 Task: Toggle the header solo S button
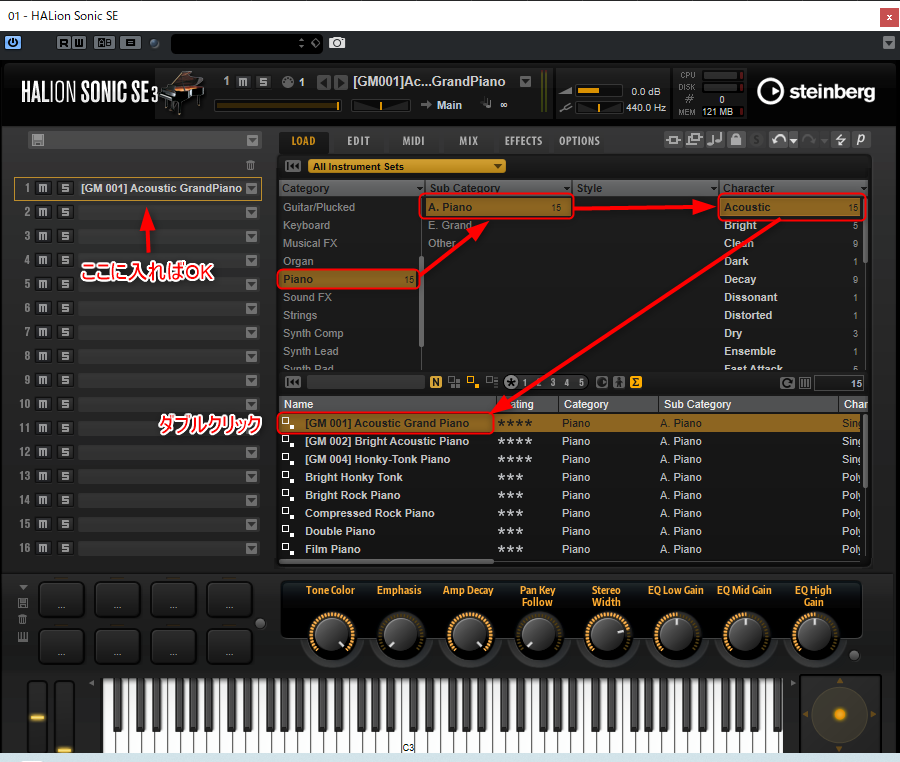click(263, 82)
